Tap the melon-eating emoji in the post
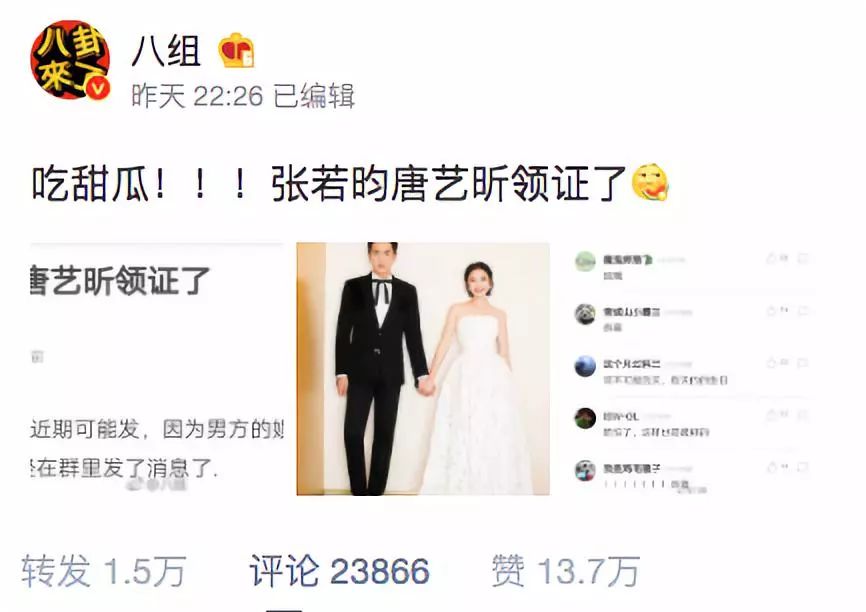This screenshot has width=866, height=612. pyautogui.click(x=650, y=182)
